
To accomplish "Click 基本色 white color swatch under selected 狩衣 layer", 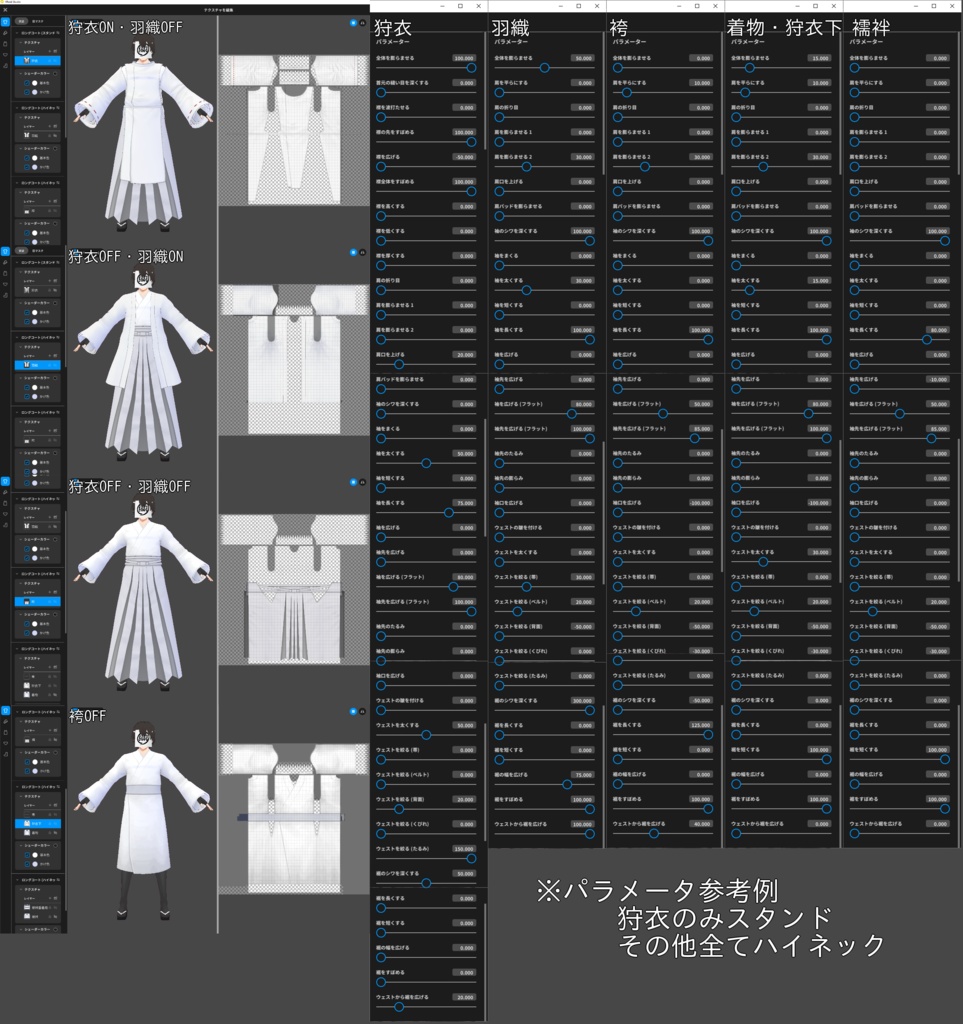I will [35, 83].
